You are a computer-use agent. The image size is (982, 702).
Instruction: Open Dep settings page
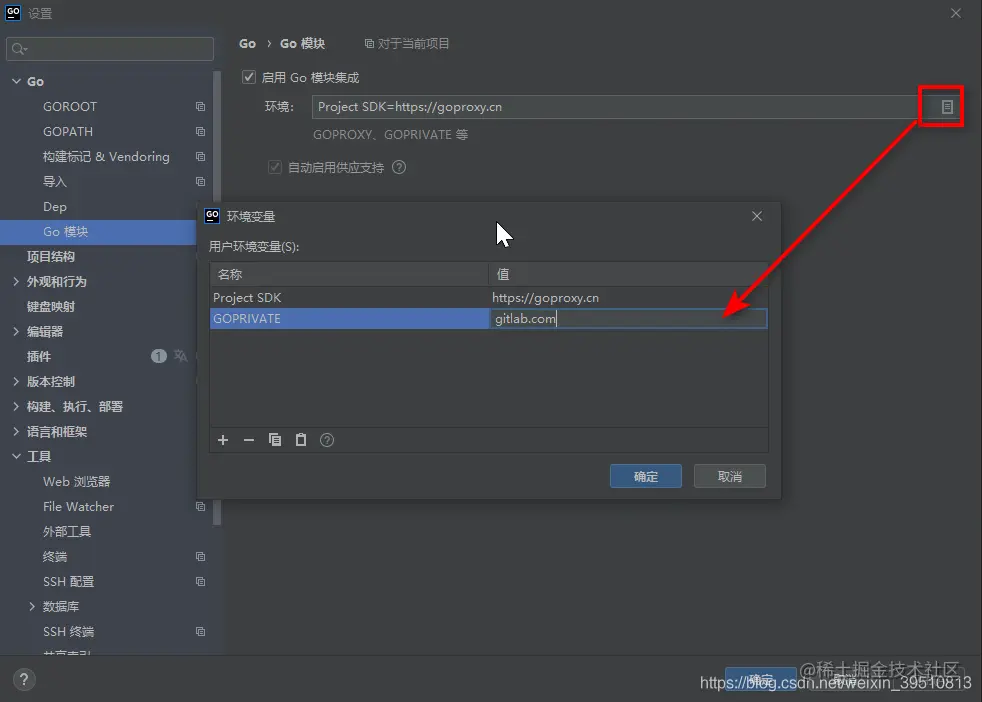[x=54, y=207]
